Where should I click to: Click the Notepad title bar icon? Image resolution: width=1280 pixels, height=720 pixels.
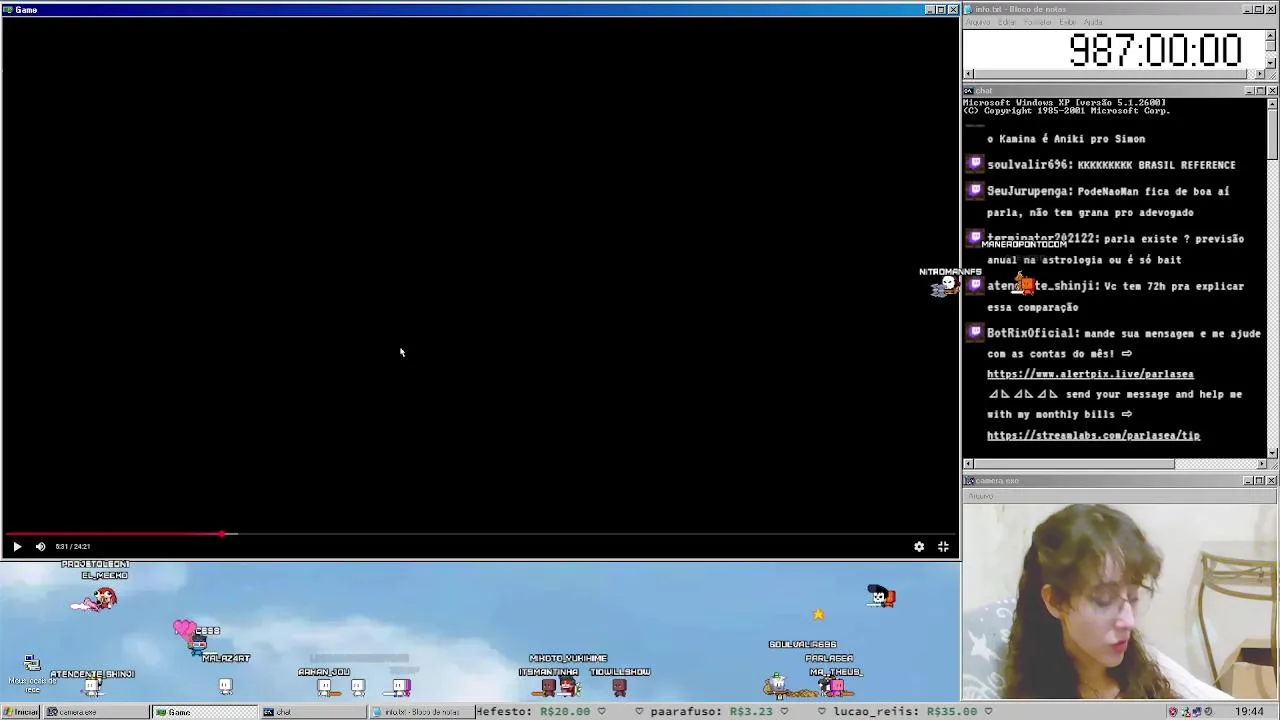(x=969, y=9)
